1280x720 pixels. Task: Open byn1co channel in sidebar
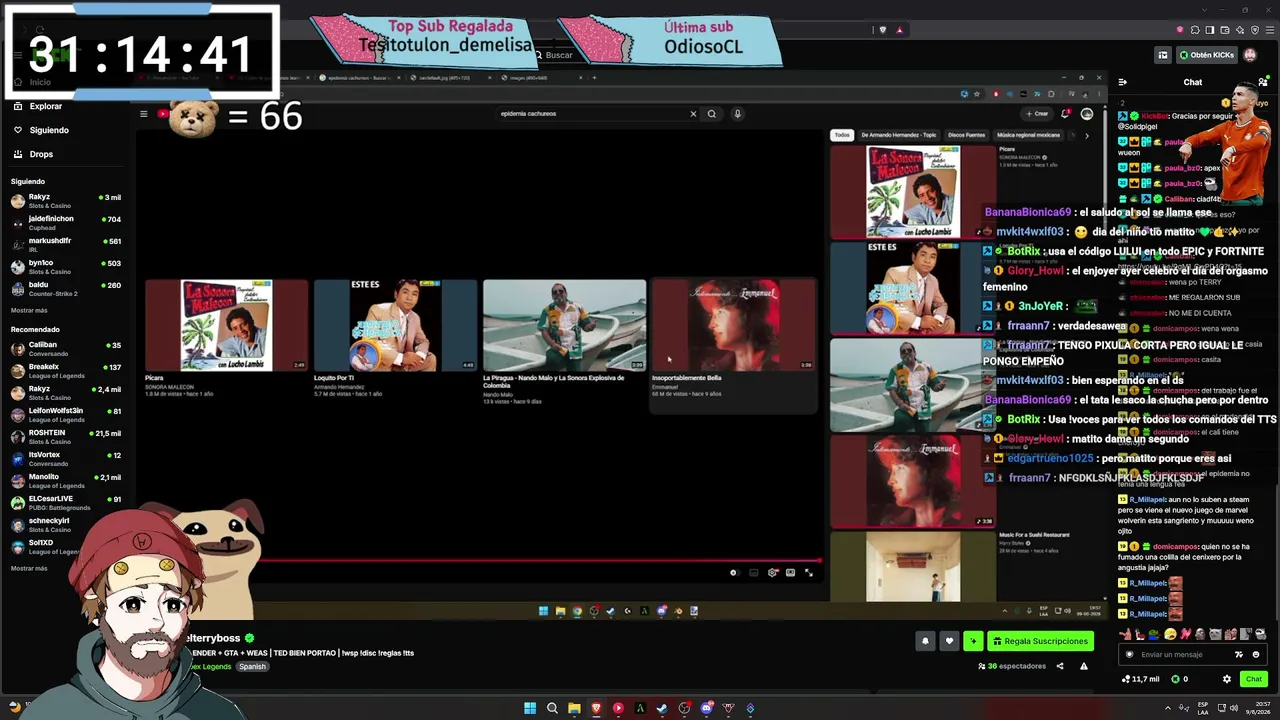[66, 266]
